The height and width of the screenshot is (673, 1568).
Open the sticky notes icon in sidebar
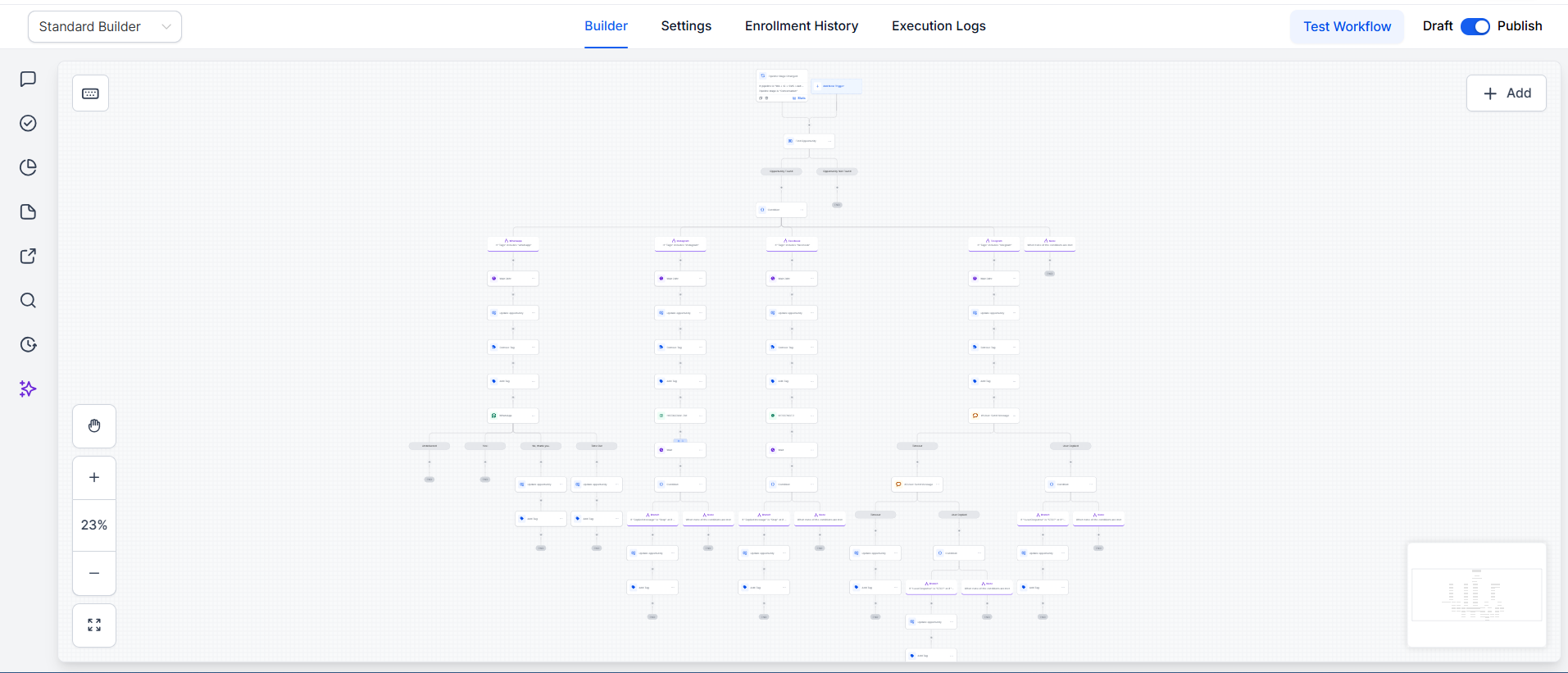click(28, 211)
